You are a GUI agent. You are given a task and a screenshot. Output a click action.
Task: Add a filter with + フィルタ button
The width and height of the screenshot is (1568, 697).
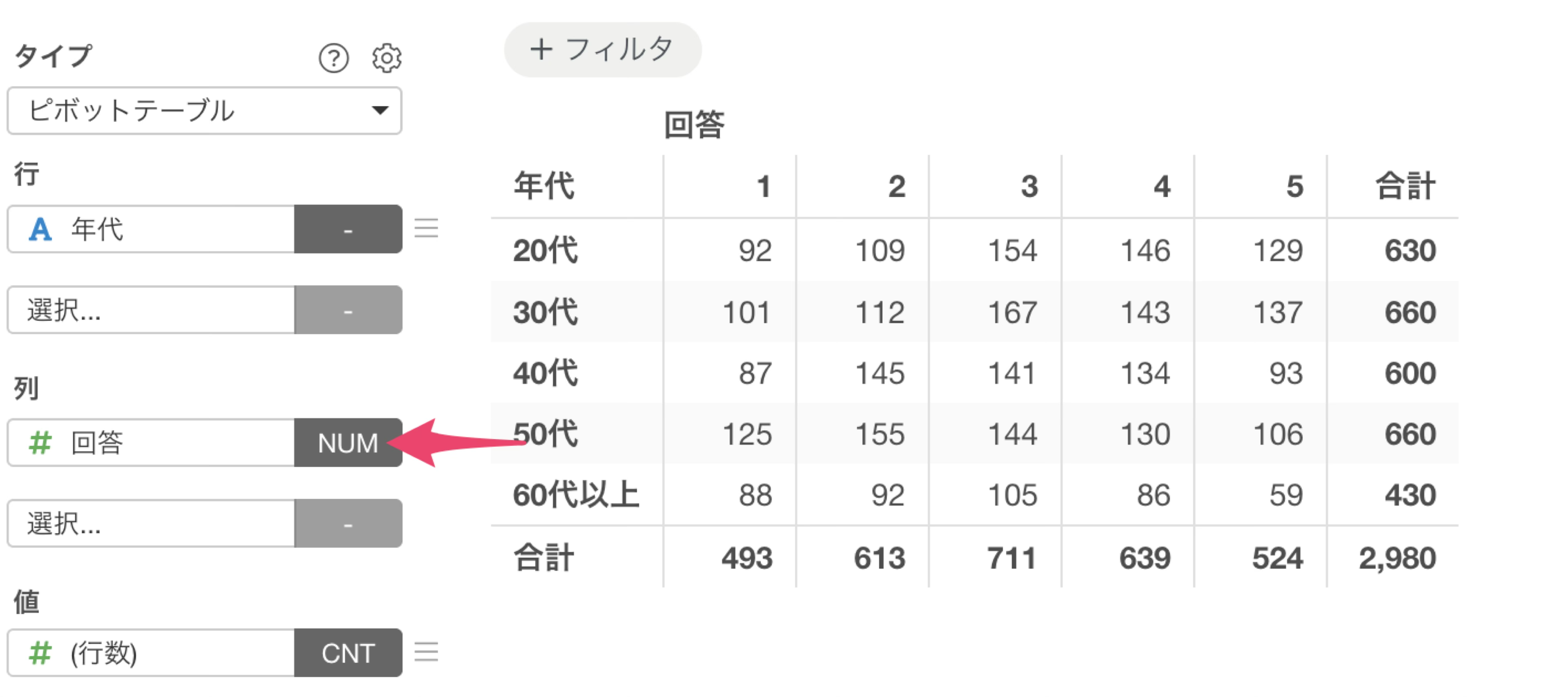pos(603,49)
